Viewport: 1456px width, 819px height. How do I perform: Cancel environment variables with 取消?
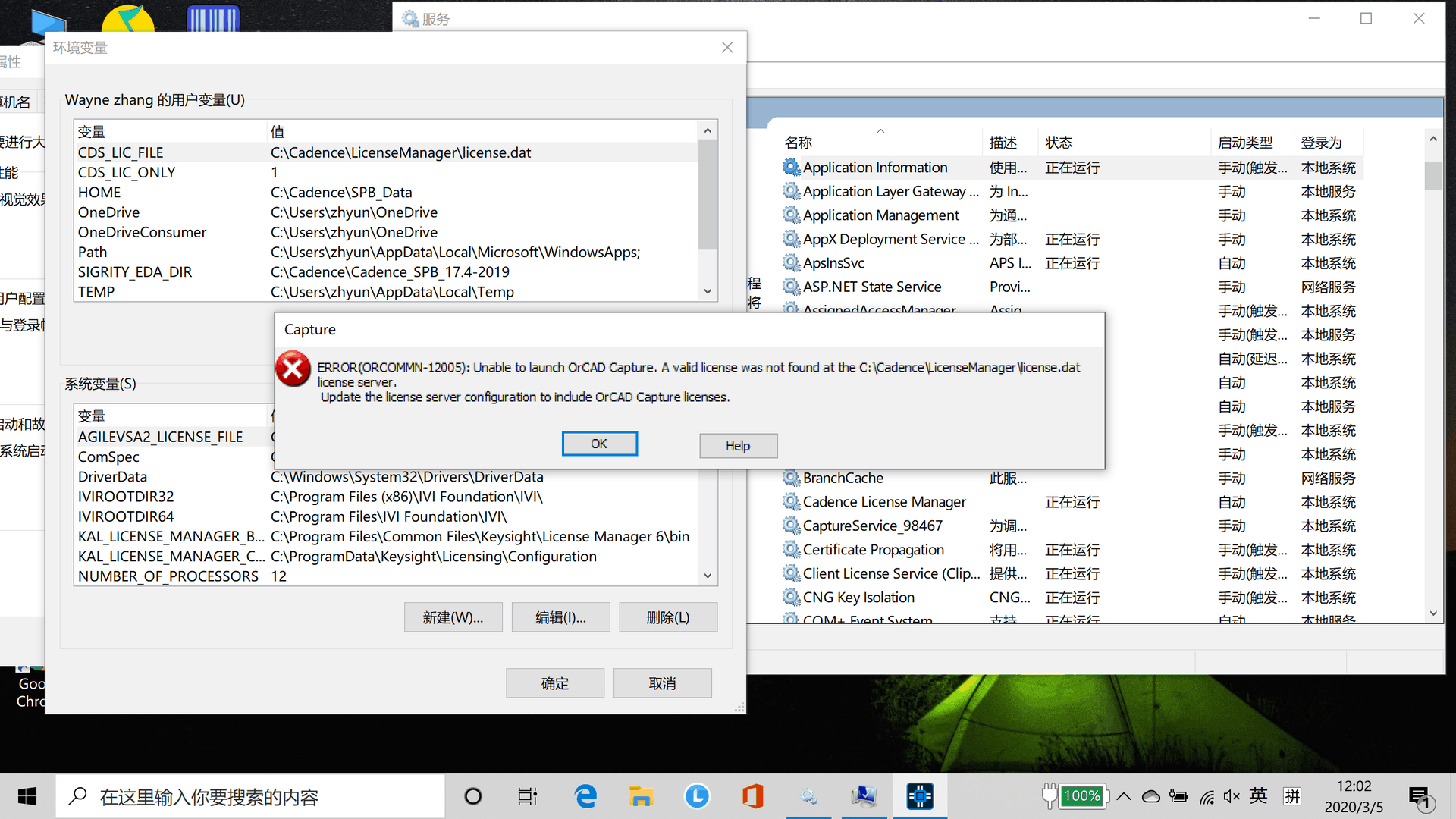pos(662,683)
